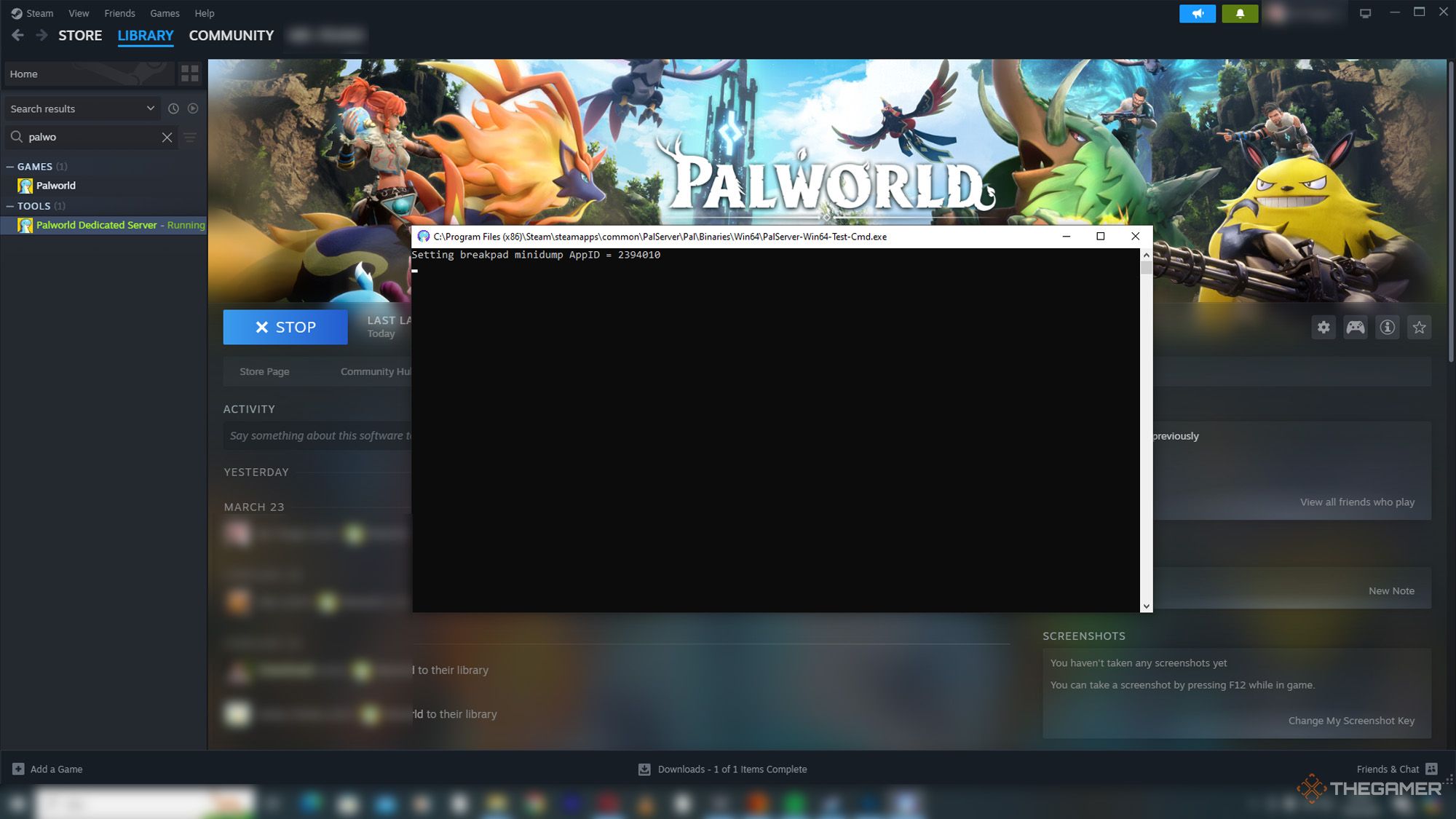
Task: Switch to the LIBRARY tab
Action: click(146, 36)
